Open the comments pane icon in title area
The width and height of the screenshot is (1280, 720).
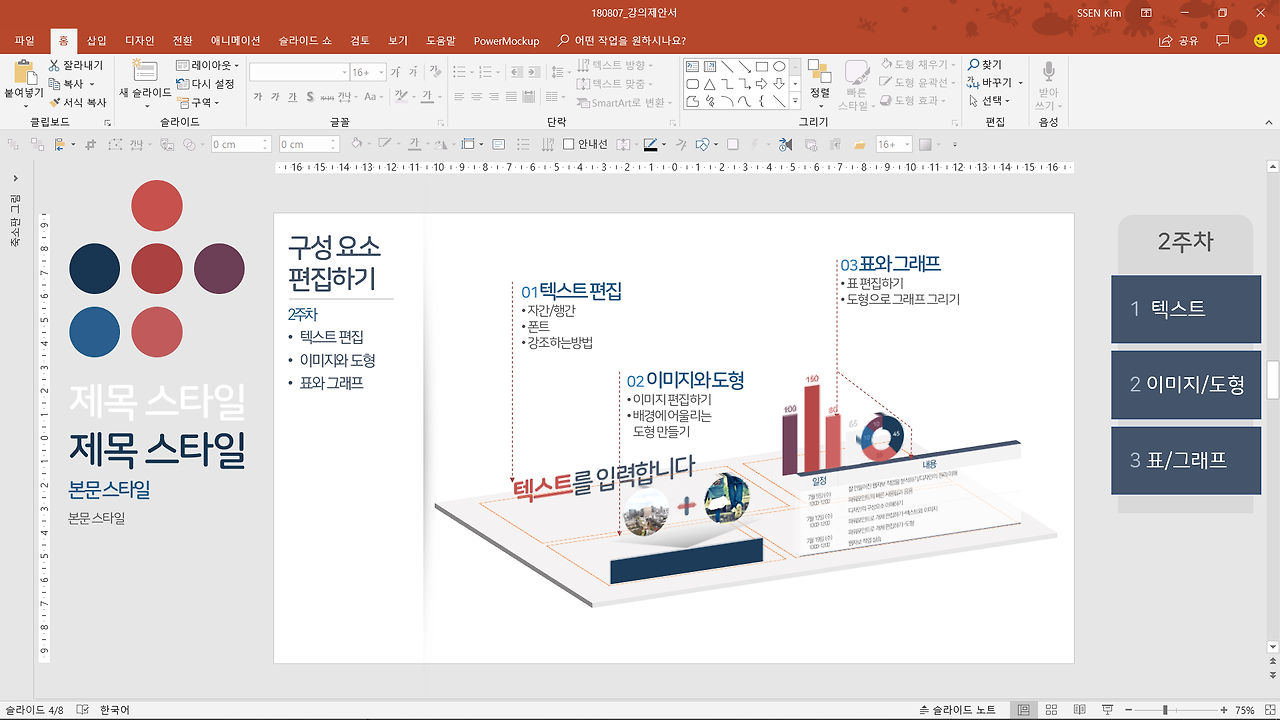pyautogui.click(x=1223, y=41)
